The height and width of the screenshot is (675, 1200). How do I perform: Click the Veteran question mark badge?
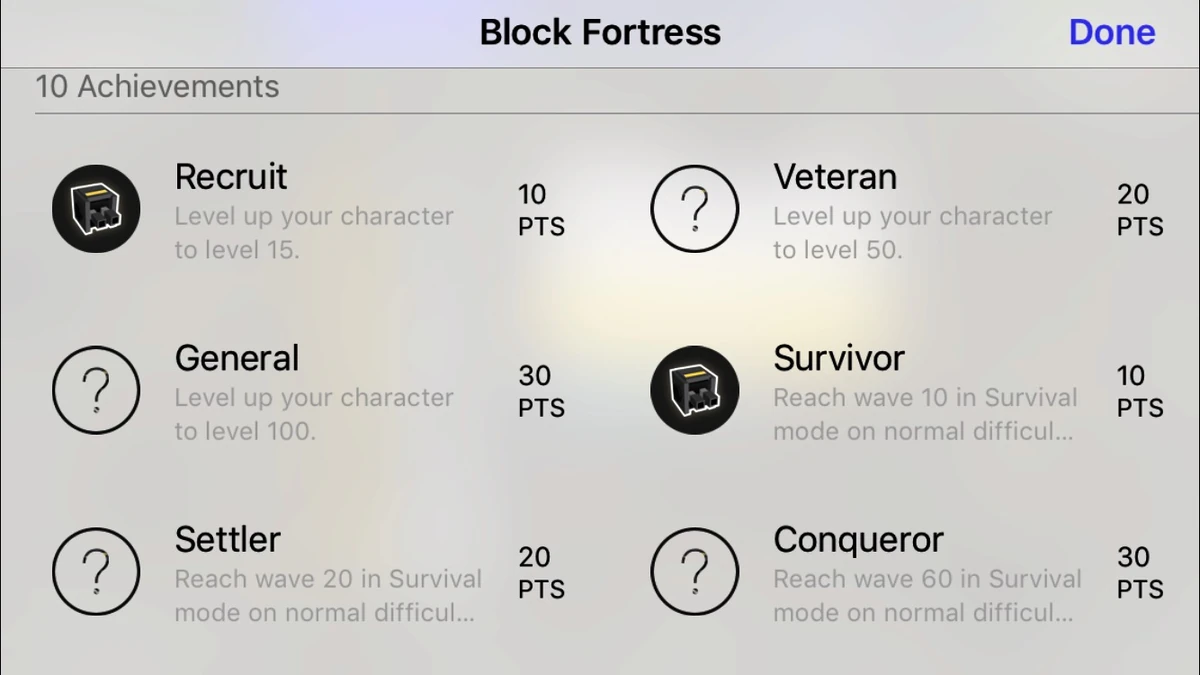695,208
